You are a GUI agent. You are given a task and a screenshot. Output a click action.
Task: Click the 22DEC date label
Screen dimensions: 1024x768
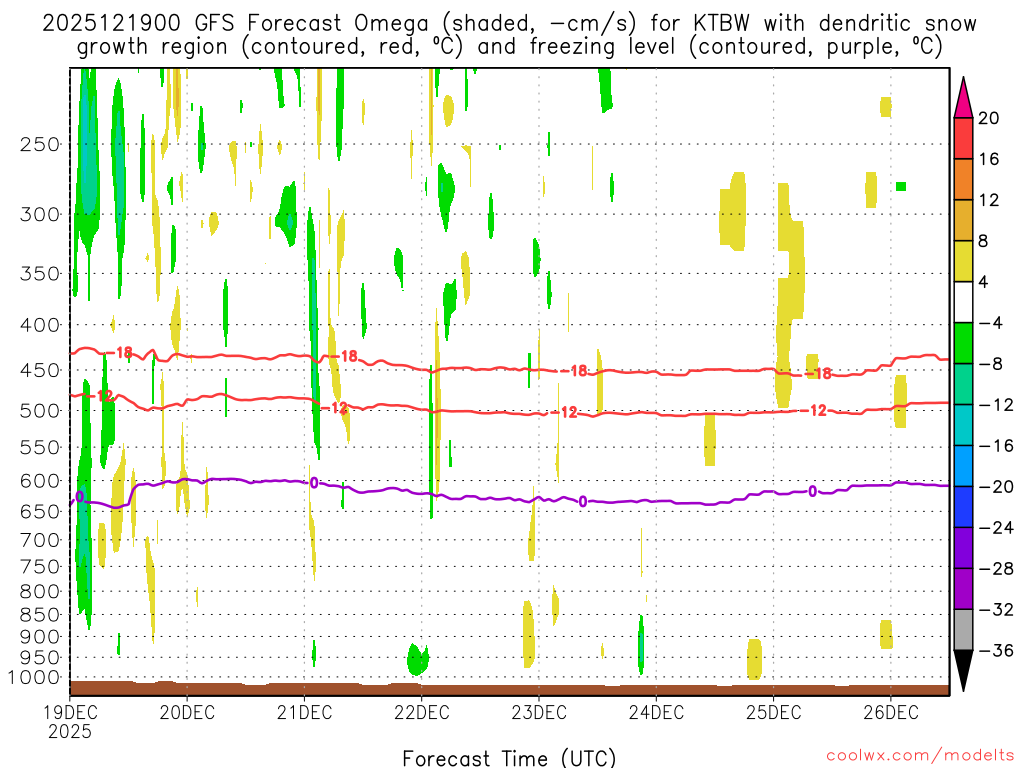tap(422, 712)
